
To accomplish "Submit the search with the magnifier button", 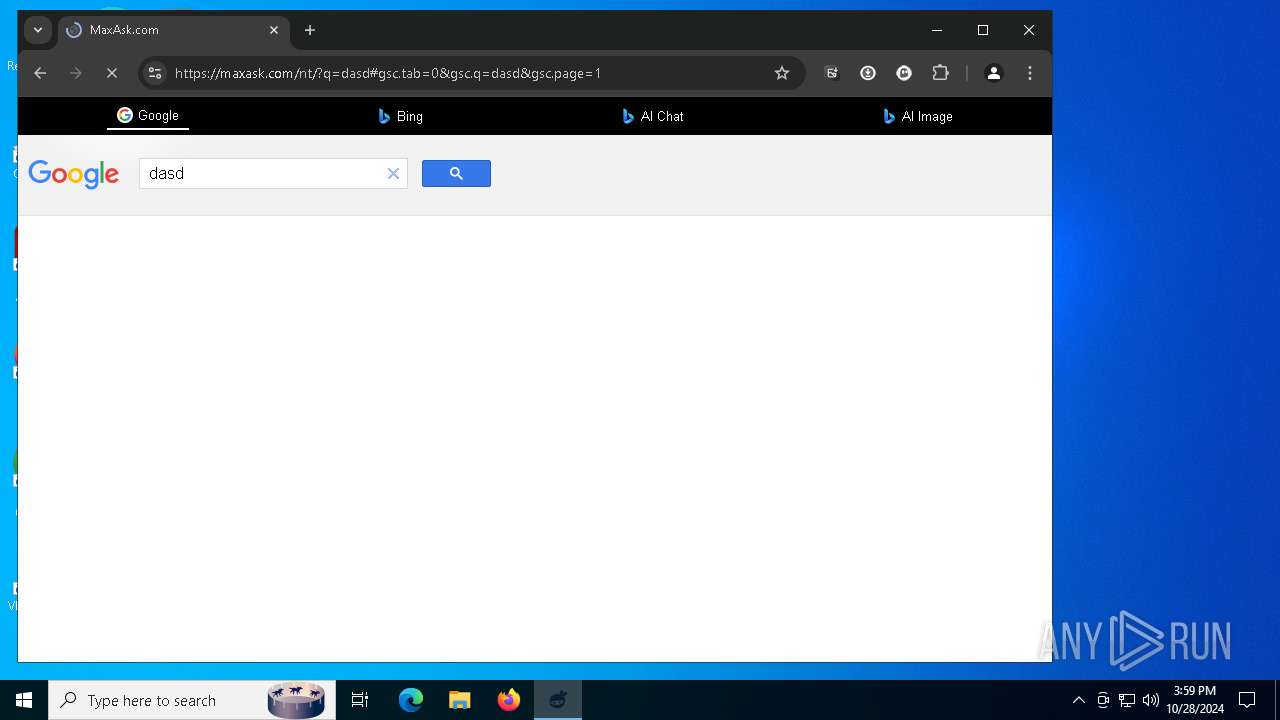I will [x=456, y=173].
